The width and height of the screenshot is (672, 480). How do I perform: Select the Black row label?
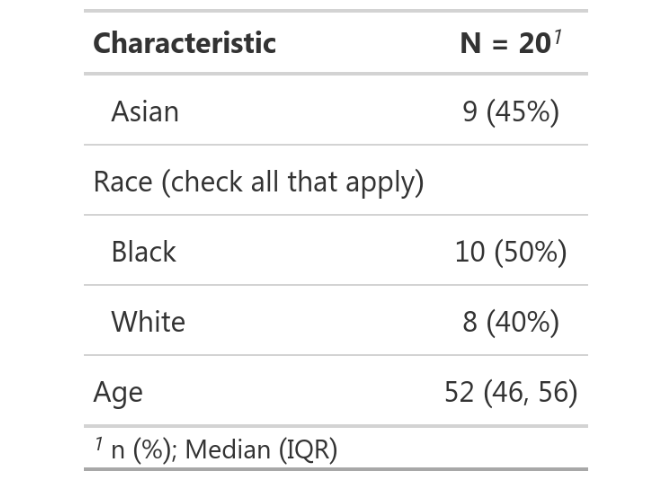pyautogui.click(x=144, y=252)
